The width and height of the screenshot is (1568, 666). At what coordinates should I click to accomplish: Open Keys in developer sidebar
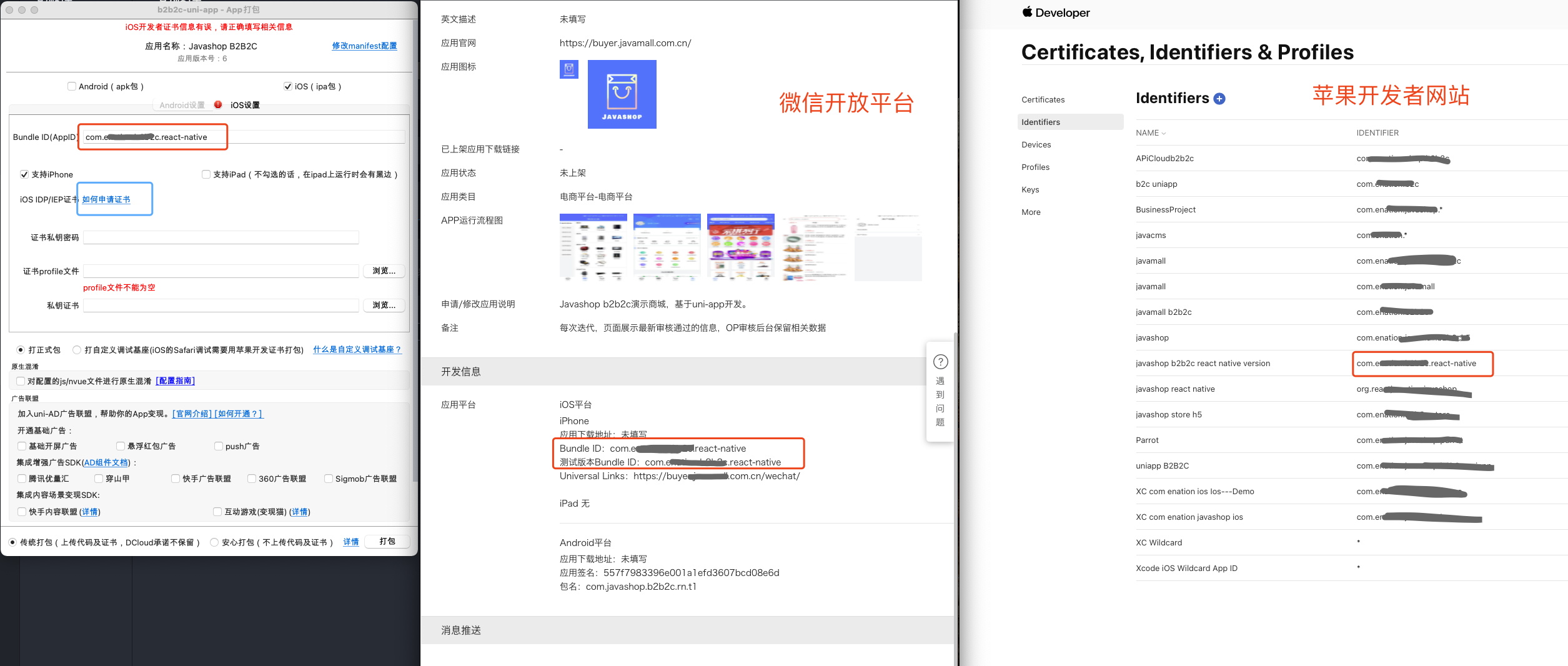point(1030,189)
